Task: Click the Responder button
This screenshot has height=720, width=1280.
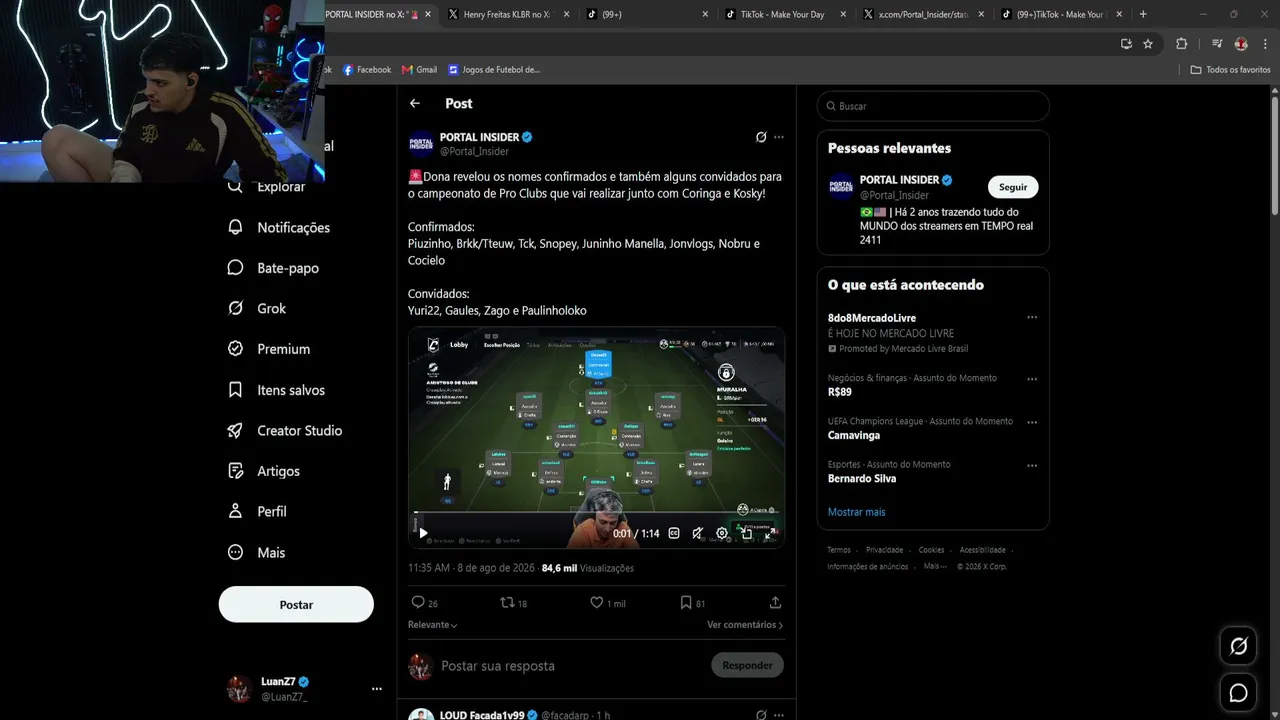Action: 747,665
